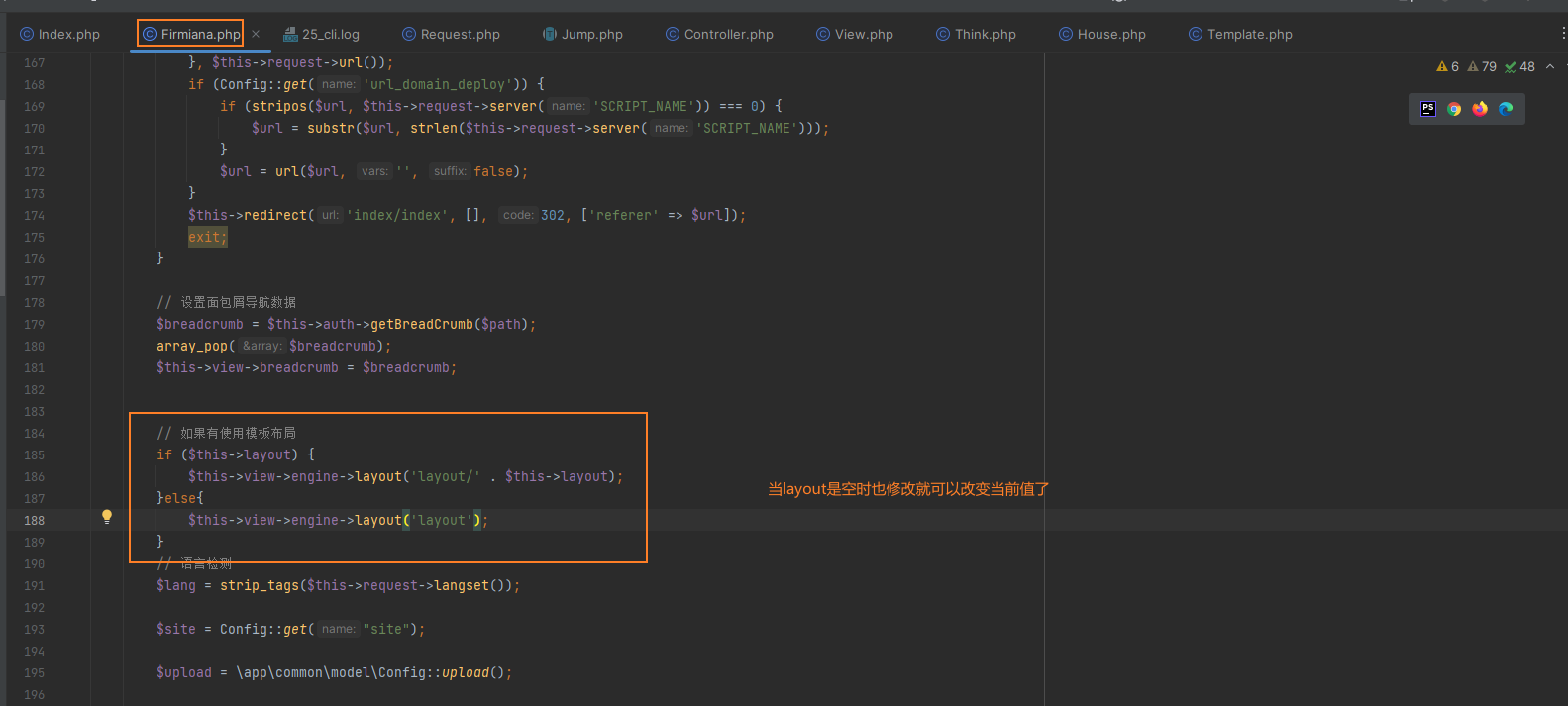Click the $lang variable on line 191
Image resolution: width=1568 pixels, height=706 pixels.
[x=176, y=585]
